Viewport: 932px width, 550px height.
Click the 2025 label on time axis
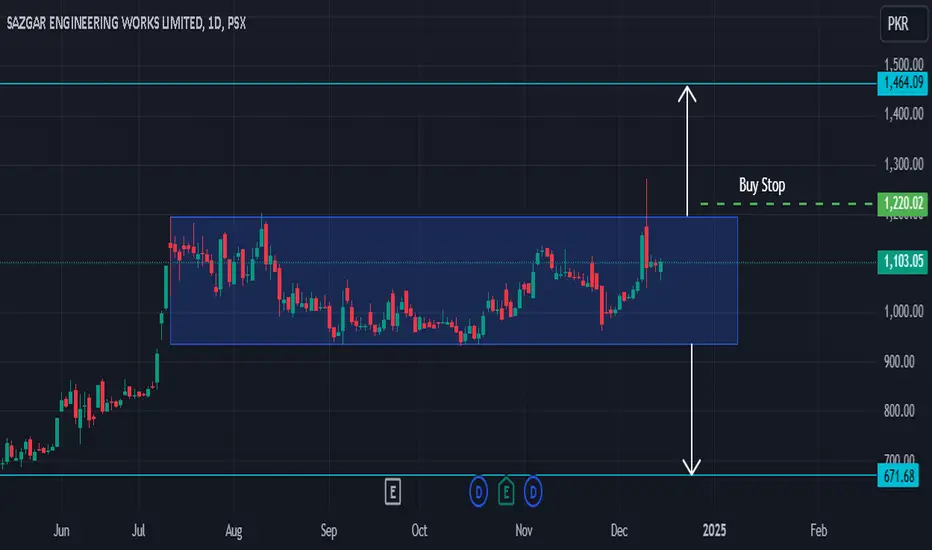tap(714, 530)
